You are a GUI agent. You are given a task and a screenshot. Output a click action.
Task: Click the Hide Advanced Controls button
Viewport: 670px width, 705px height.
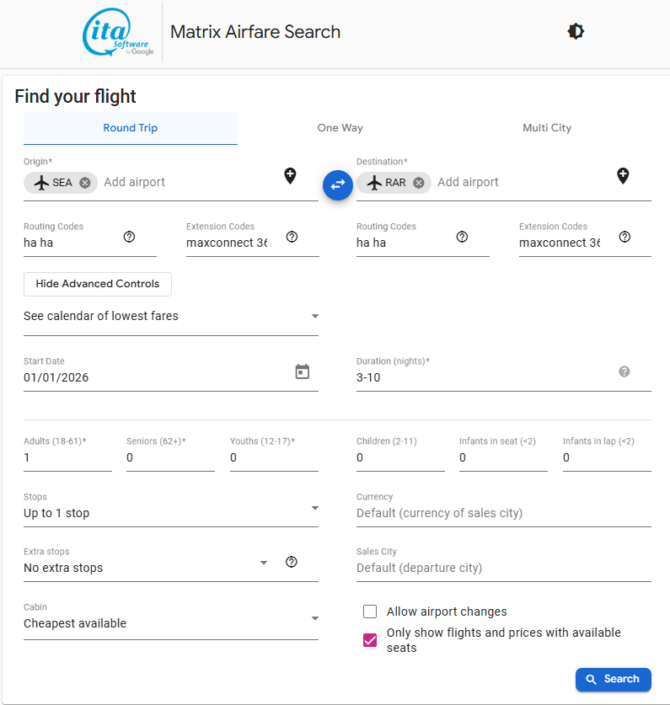click(98, 284)
